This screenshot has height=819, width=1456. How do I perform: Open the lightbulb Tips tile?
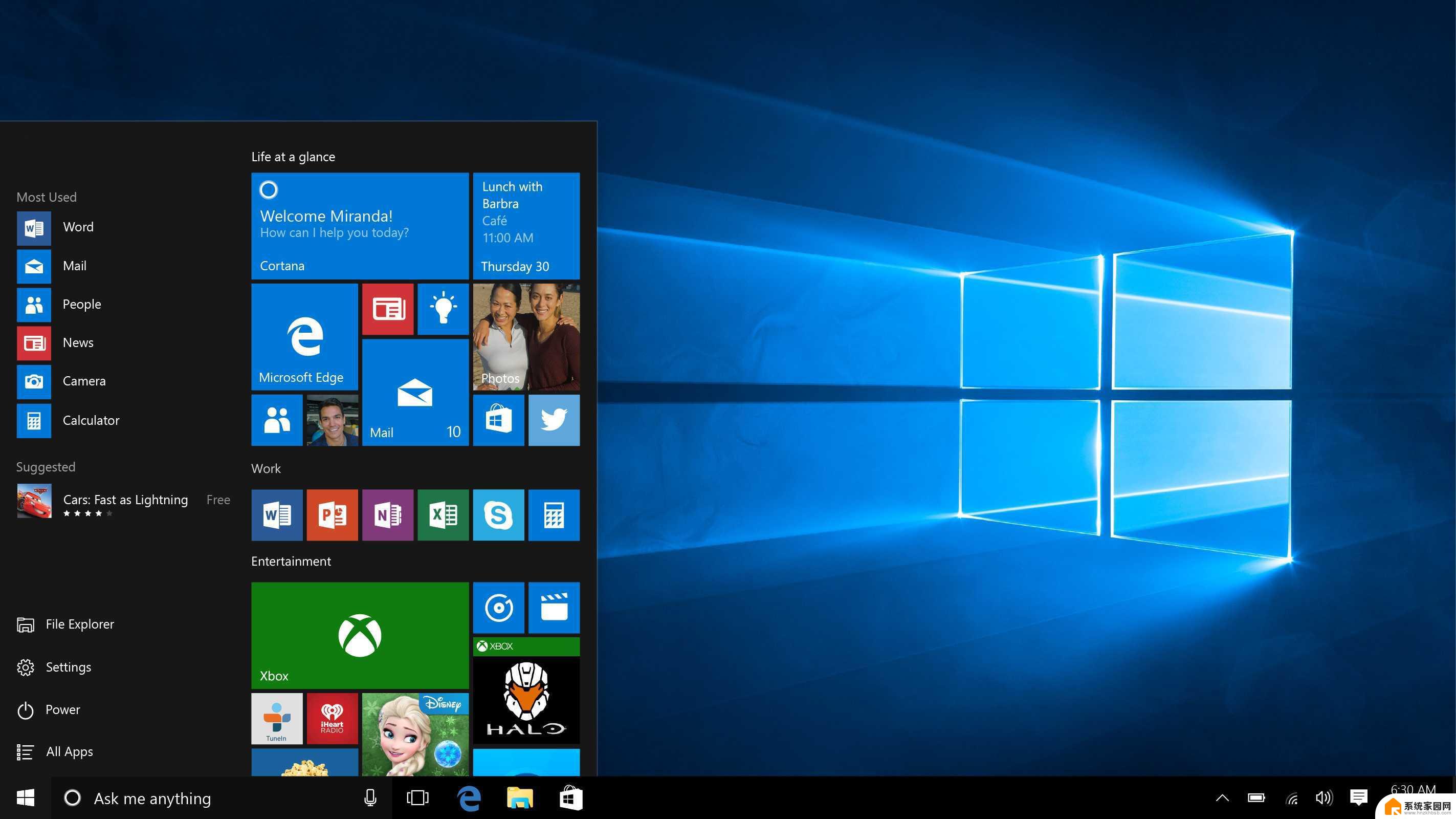coord(443,309)
